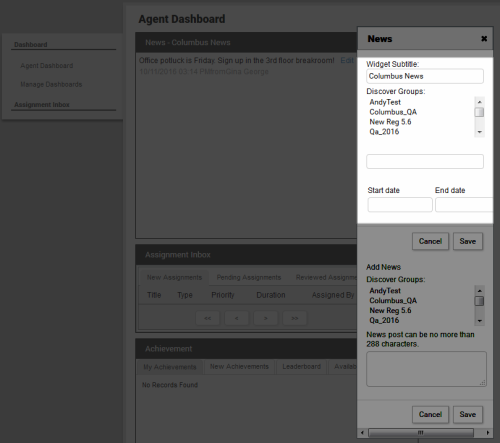Click the up arrow of the top Discover Groups list
The image size is (500, 443).
(479, 102)
